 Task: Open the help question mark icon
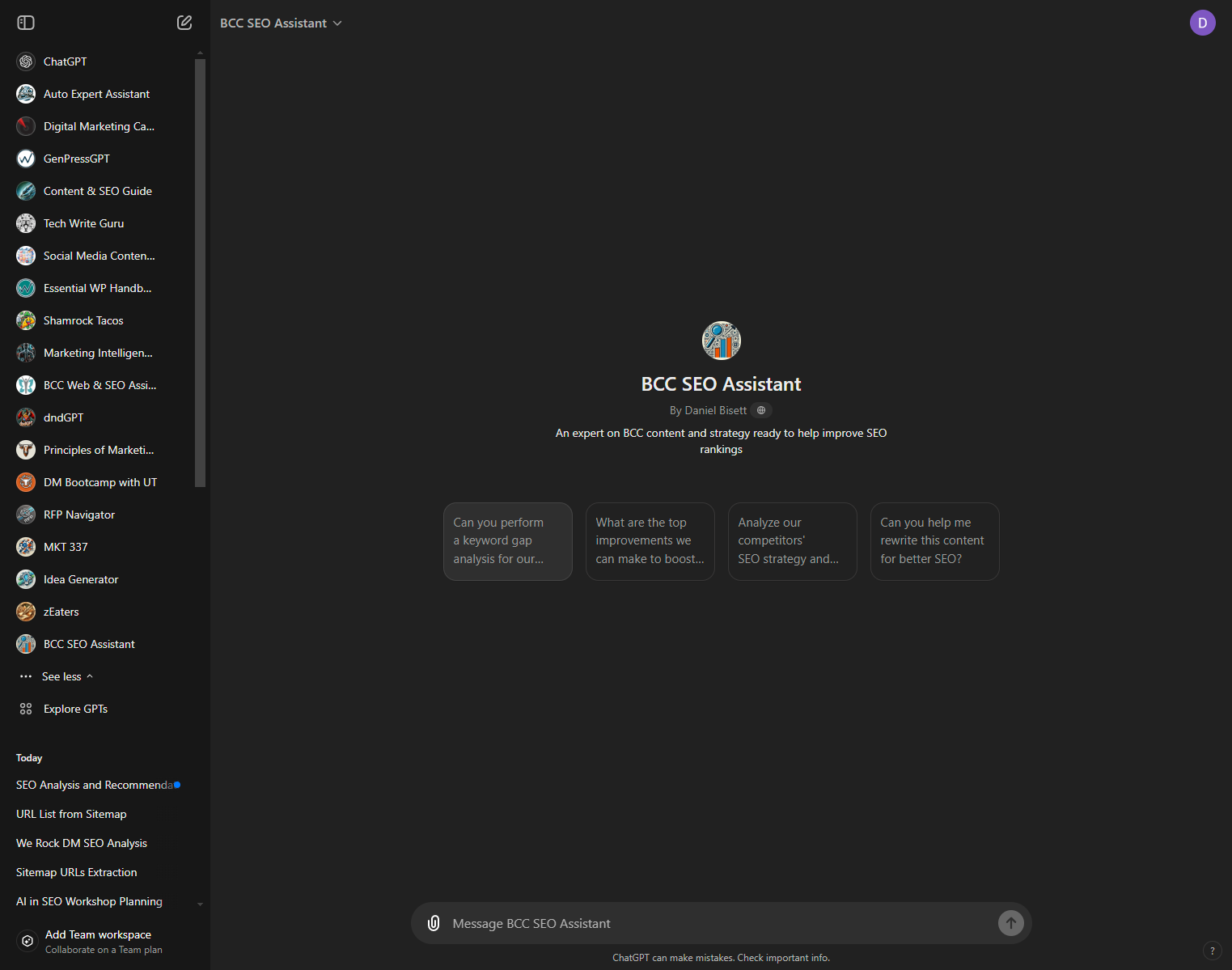(1212, 951)
